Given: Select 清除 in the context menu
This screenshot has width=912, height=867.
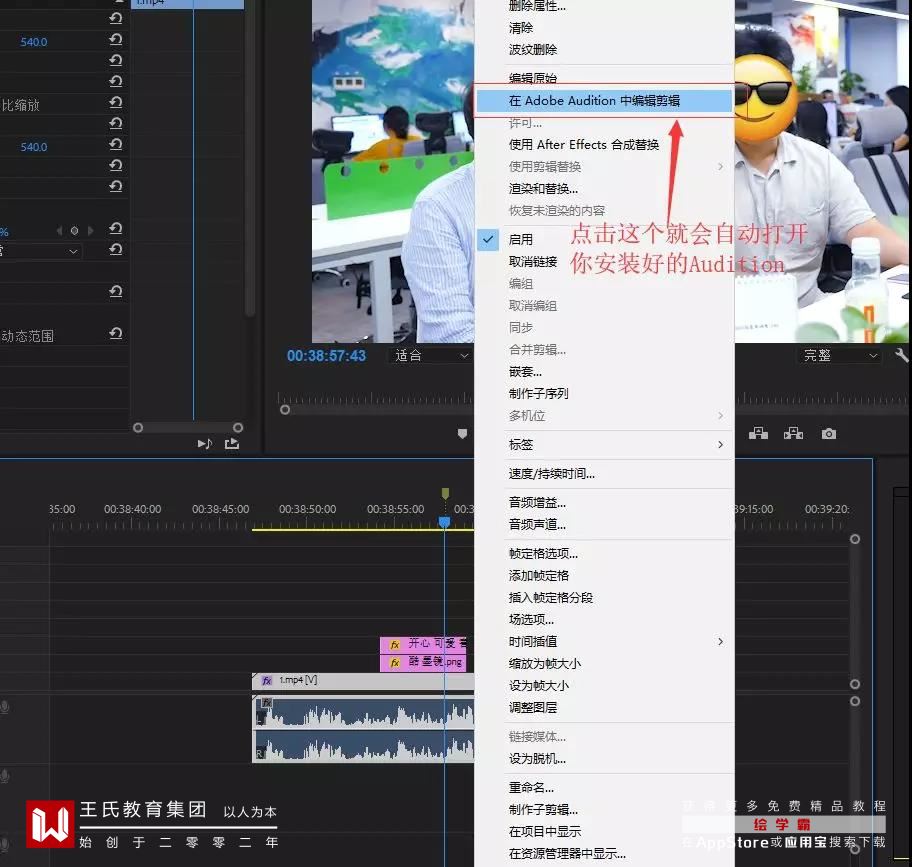Looking at the screenshot, I should [x=521, y=27].
